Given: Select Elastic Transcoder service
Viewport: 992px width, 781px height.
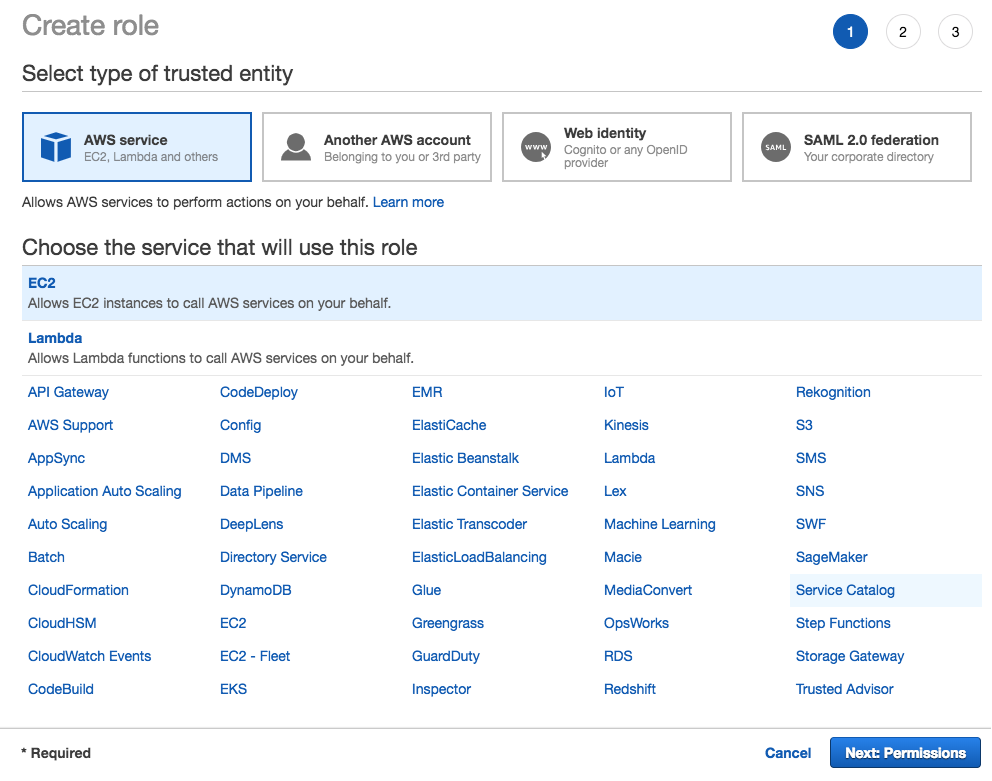Looking at the screenshot, I should pos(469,524).
